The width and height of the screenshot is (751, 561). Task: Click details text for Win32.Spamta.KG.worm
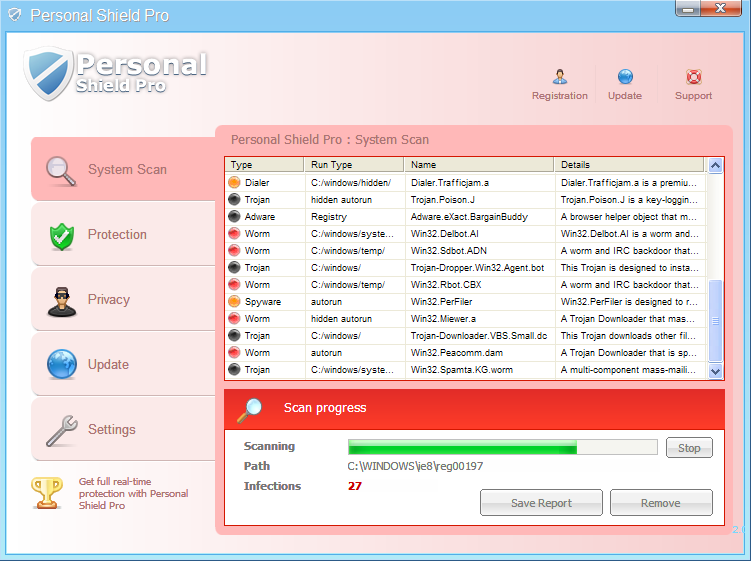pos(628,370)
